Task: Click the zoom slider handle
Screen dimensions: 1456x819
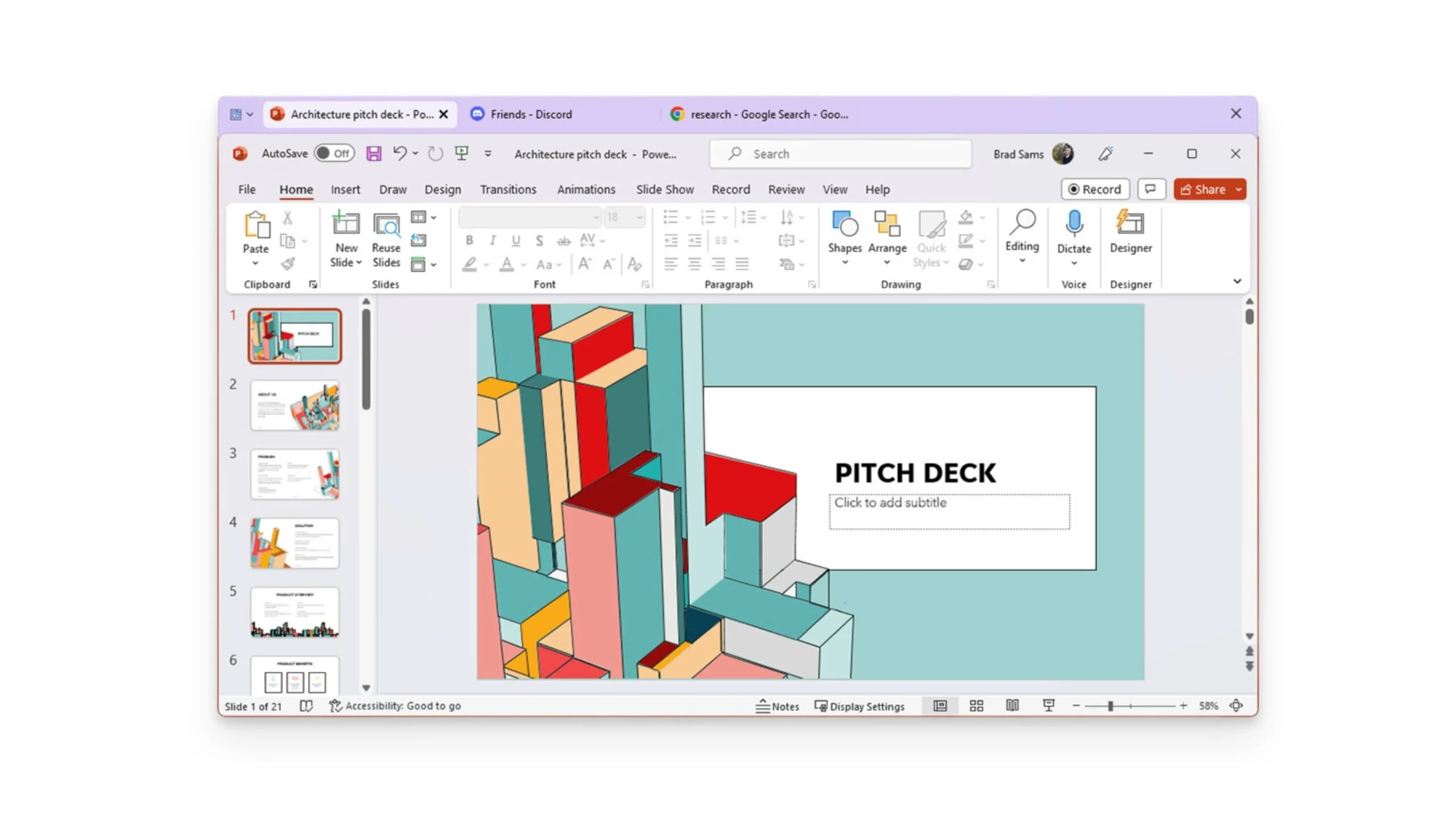Action: (x=1110, y=706)
